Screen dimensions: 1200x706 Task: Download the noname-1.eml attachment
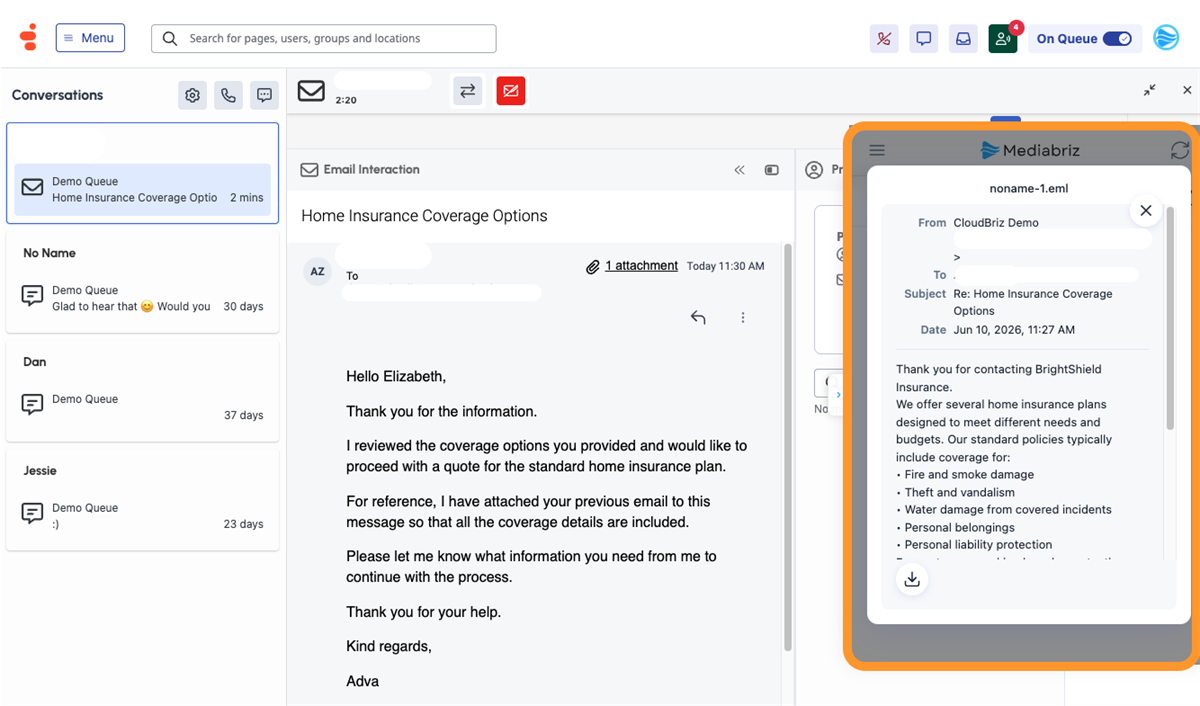(x=912, y=579)
